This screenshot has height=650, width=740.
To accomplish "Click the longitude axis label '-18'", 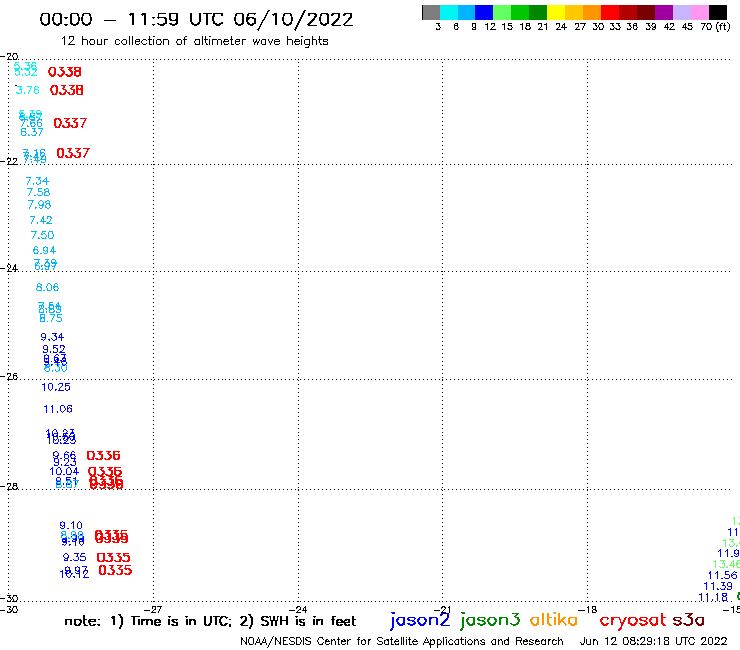I will [x=588, y=609].
